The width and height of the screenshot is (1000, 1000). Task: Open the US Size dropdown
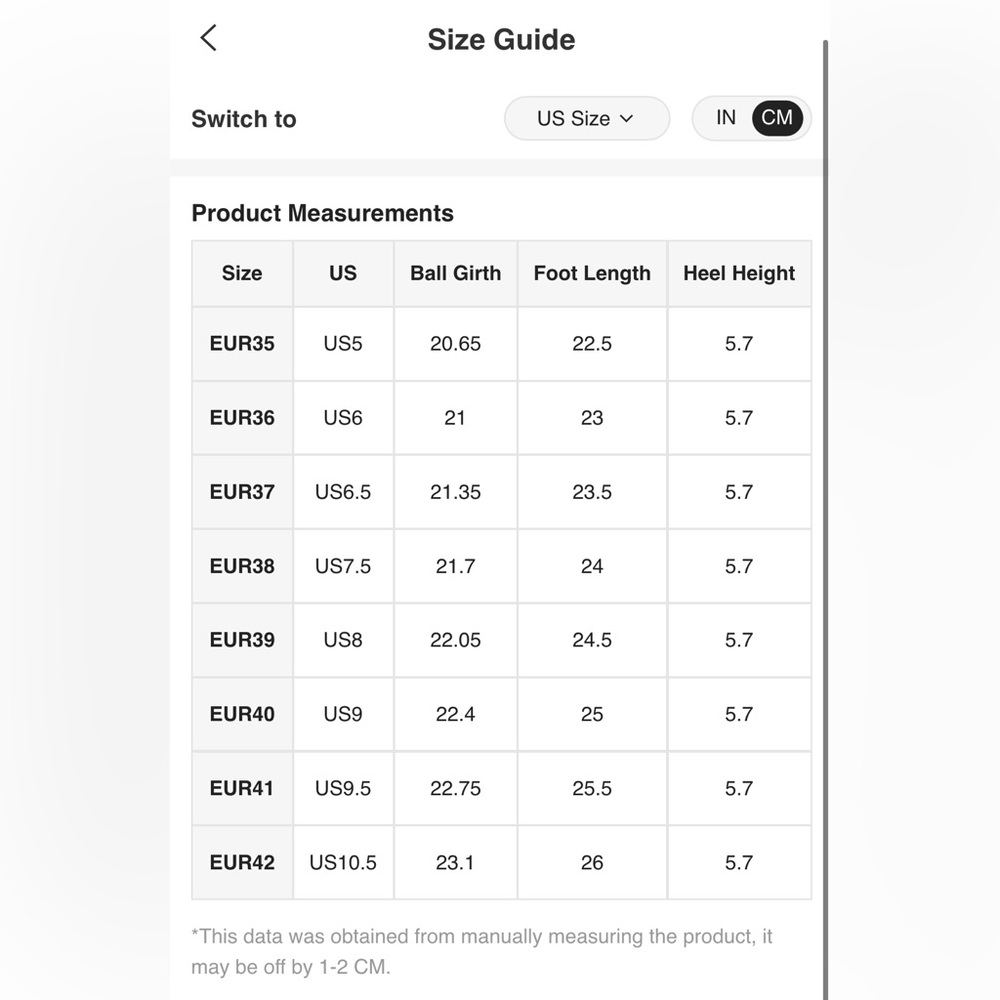(x=587, y=119)
